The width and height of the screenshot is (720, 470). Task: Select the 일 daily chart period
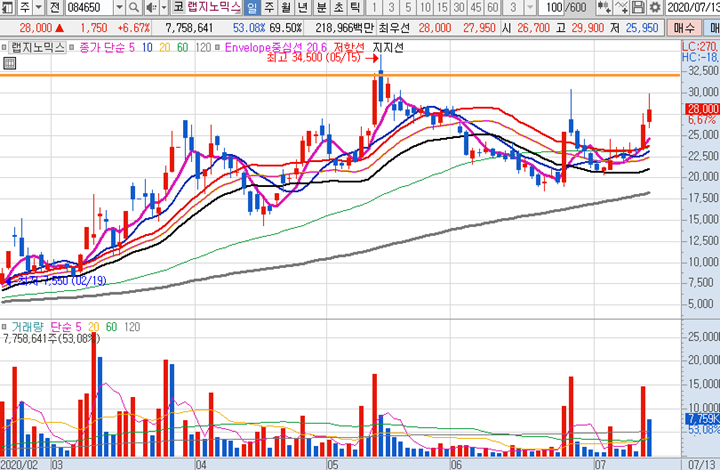tap(252, 7)
